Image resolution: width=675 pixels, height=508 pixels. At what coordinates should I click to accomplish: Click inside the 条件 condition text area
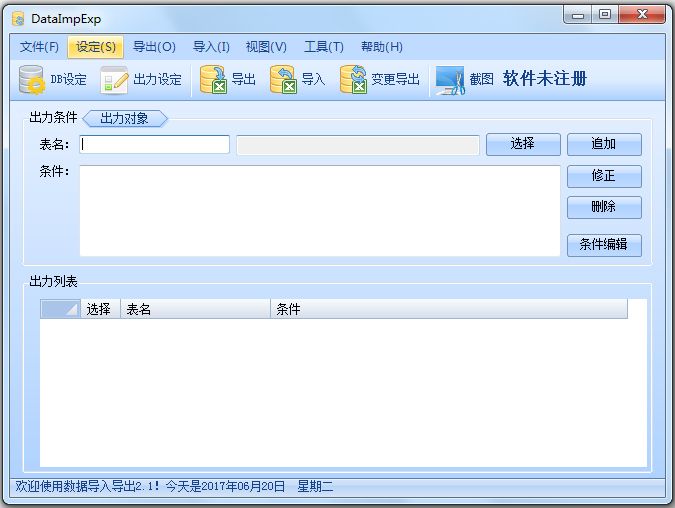[320, 211]
